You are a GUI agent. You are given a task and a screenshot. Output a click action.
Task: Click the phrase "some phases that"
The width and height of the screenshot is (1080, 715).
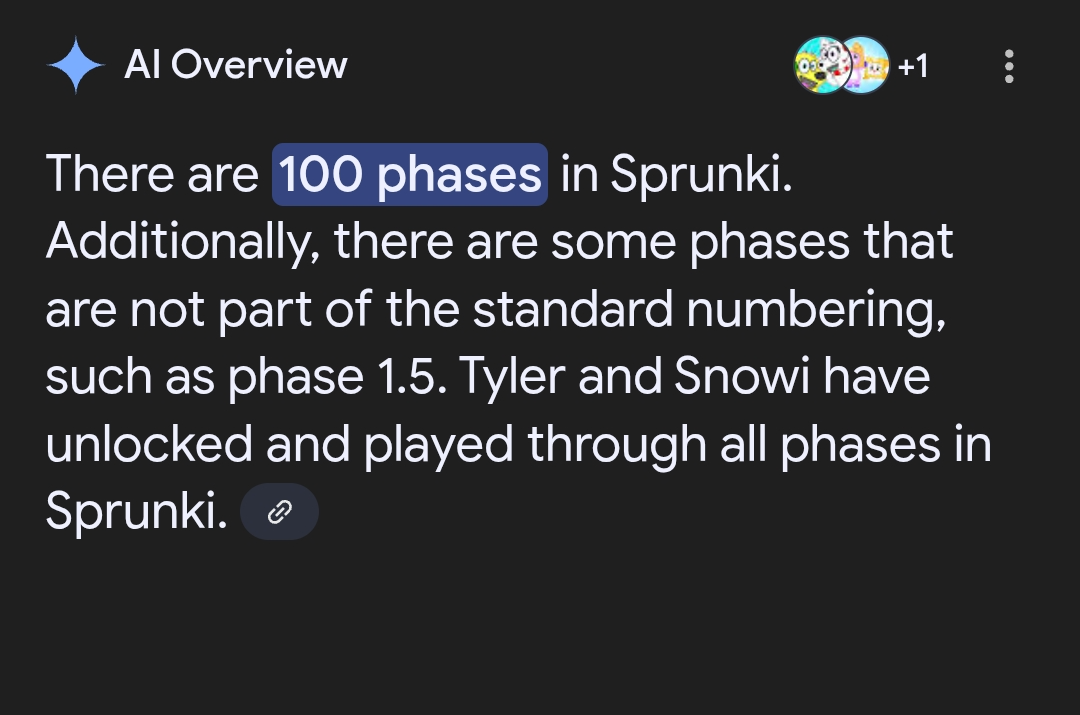tap(752, 242)
